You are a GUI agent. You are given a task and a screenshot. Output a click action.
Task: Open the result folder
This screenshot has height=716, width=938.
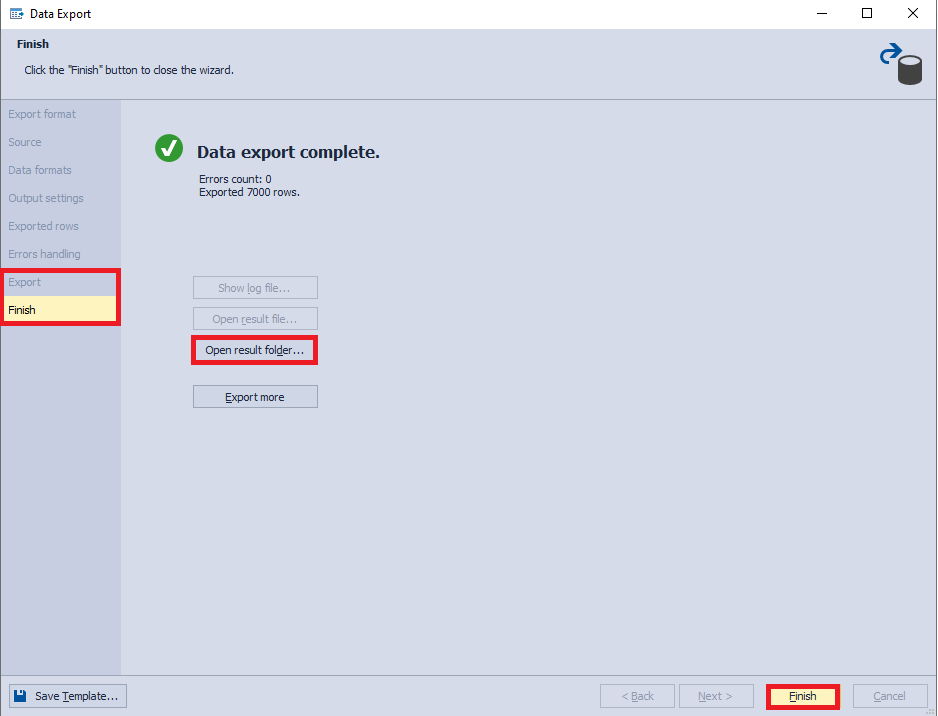point(255,350)
